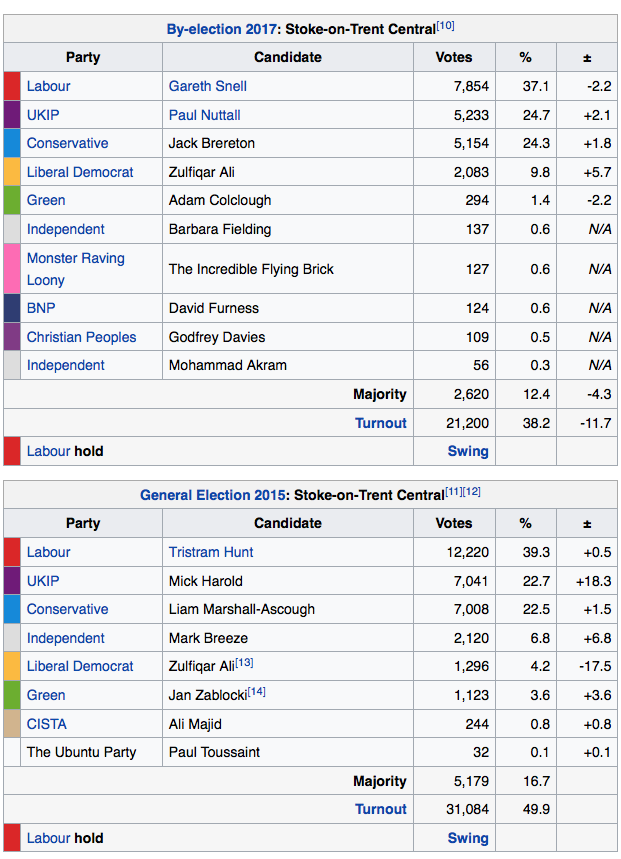This screenshot has height=859, width=621.
Task: Open Monster Raving Loony party link
Action: [76, 269]
